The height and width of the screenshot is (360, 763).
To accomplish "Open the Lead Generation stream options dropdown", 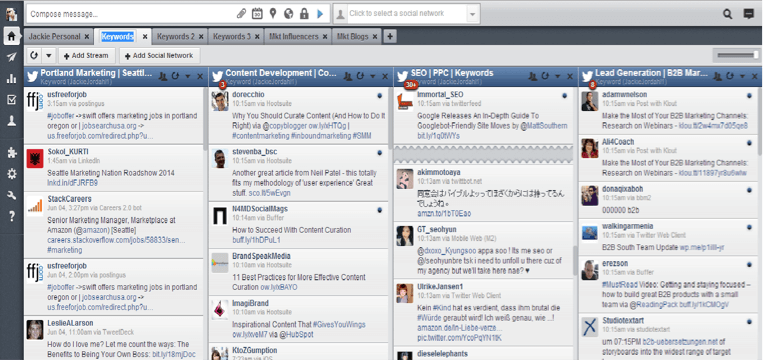I will point(742,76).
